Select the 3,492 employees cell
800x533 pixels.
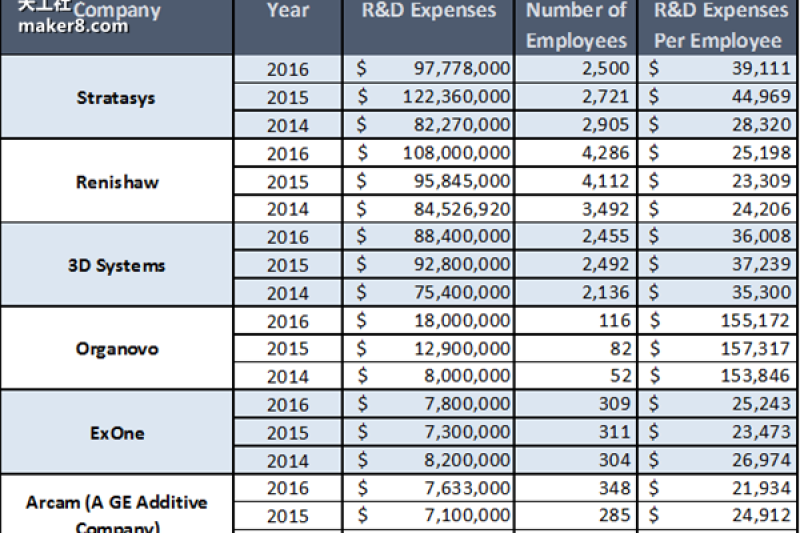pos(576,209)
